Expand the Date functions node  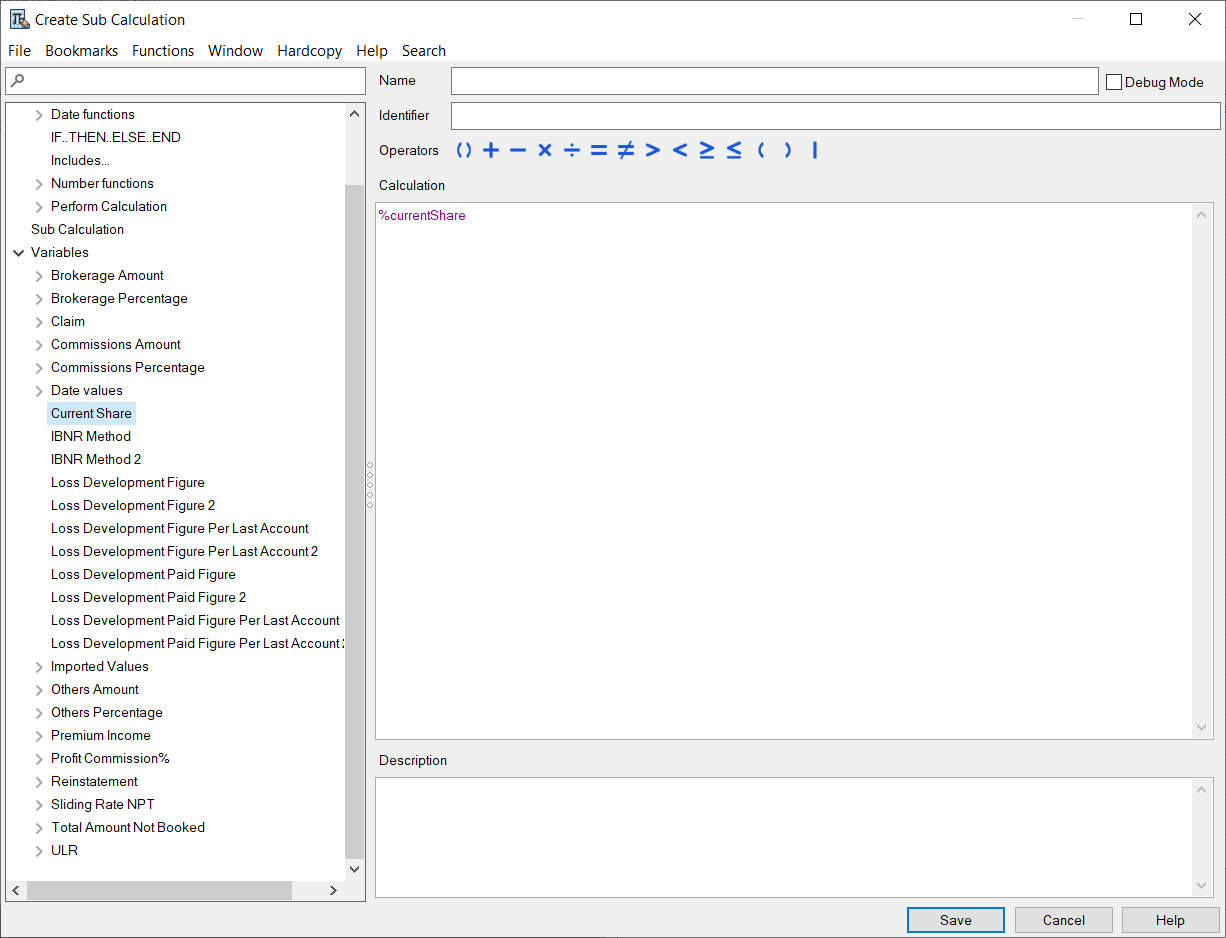coord(39,115)
